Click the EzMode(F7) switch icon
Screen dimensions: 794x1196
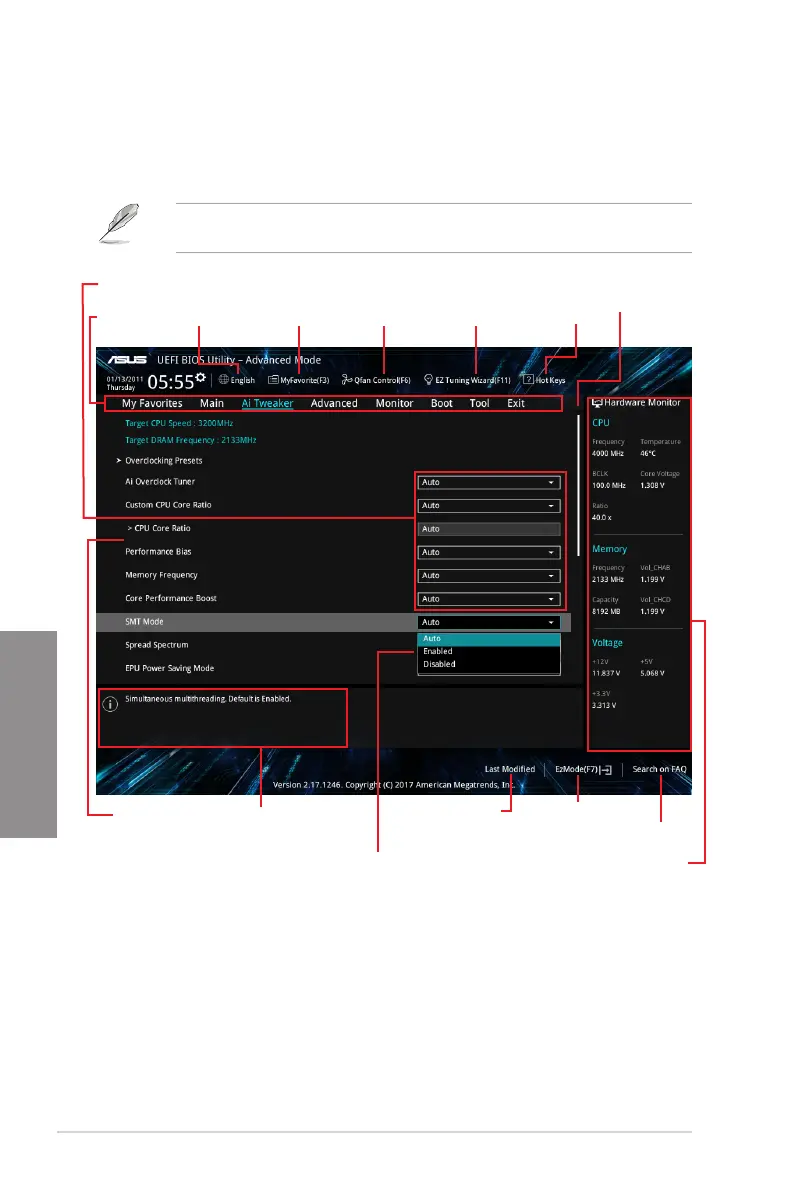click(607, 770)
